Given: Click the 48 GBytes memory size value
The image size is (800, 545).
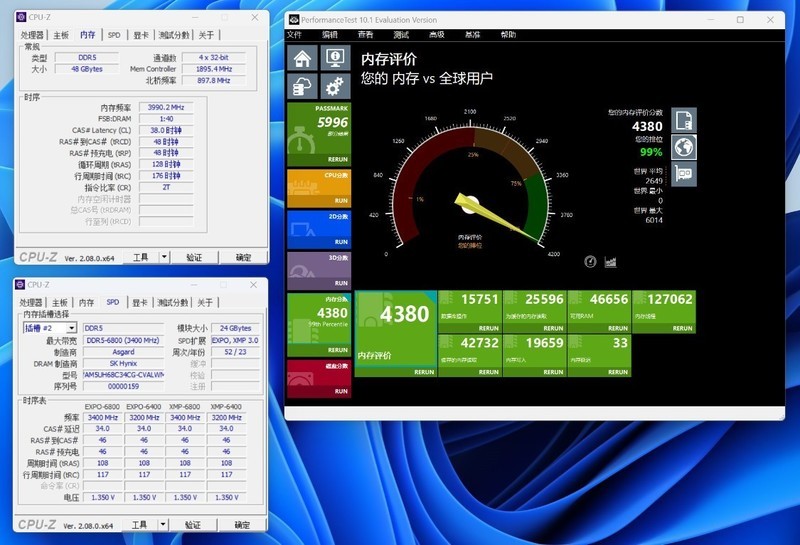Looking at the screenshot, I should point(87,69).
